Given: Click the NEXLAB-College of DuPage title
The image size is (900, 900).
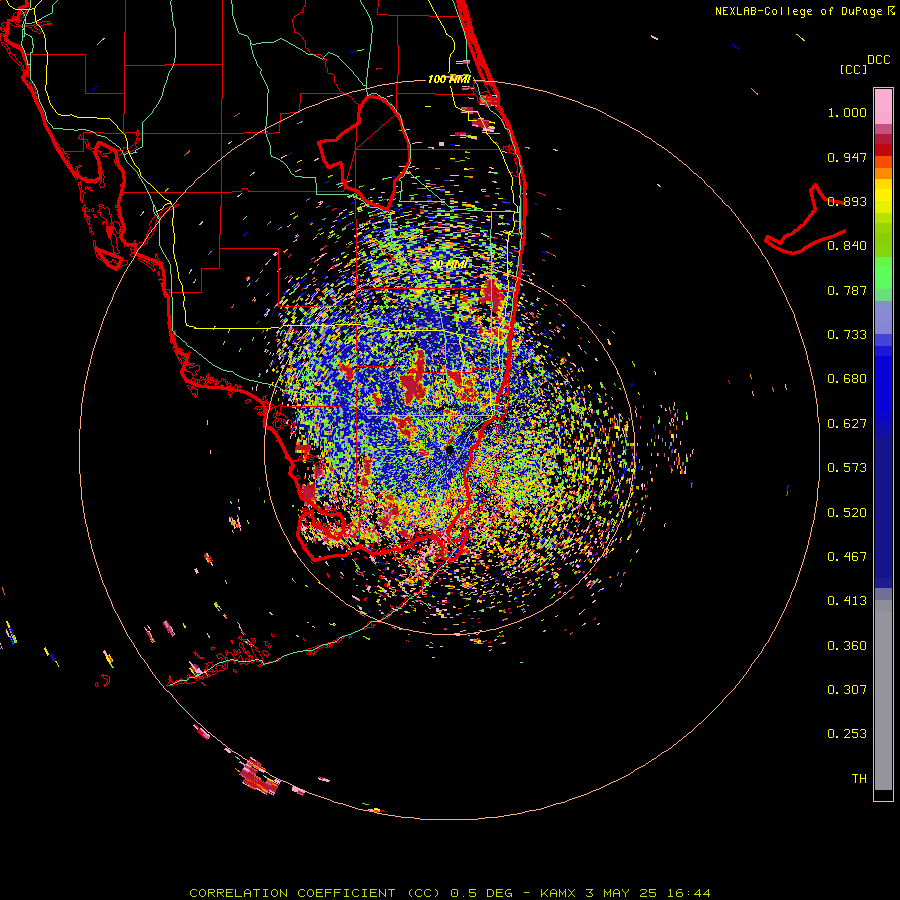Looking at the screenshot, I should (798, 11).
